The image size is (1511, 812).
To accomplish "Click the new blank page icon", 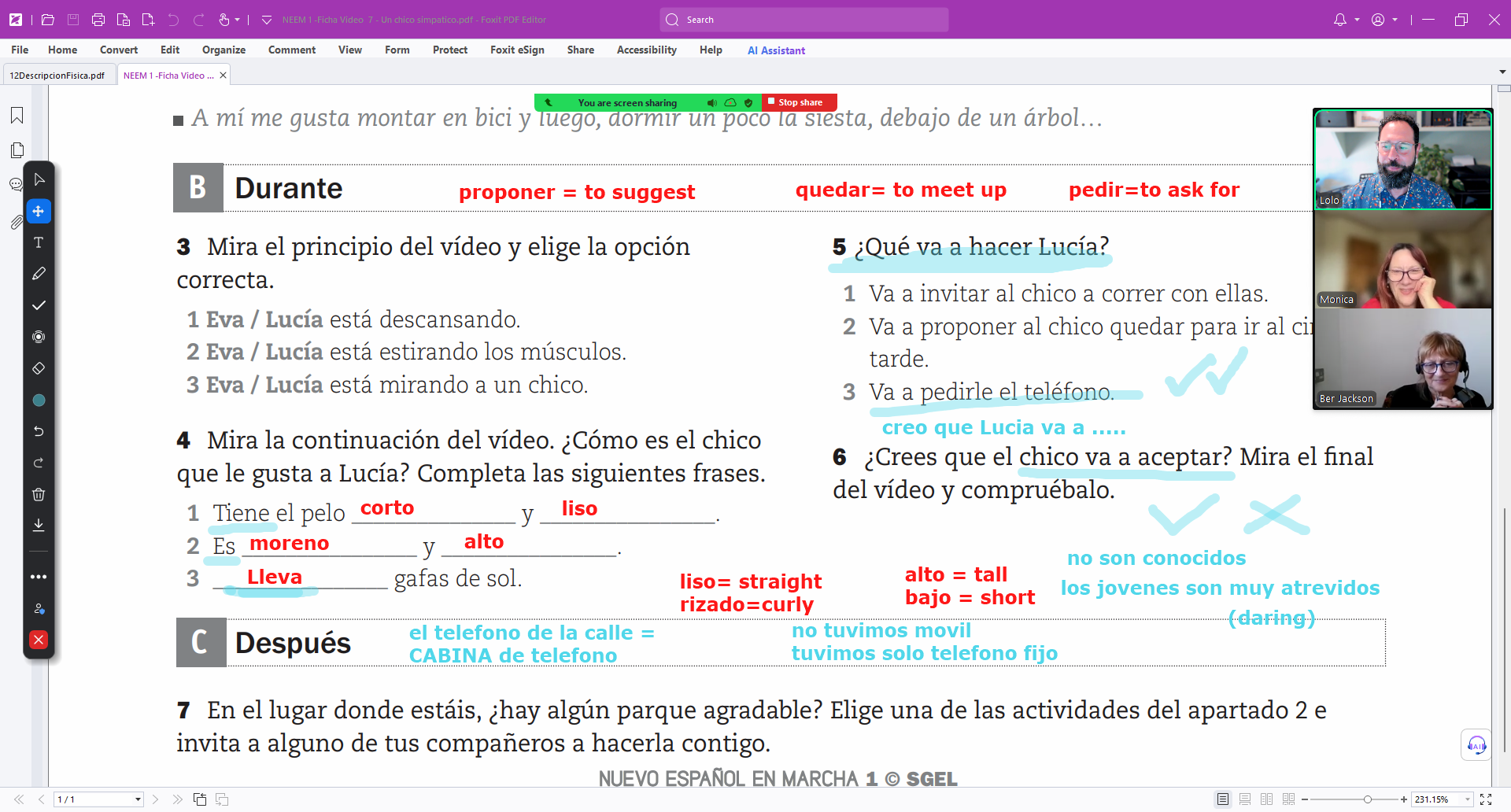I will [x=148, y=20].
